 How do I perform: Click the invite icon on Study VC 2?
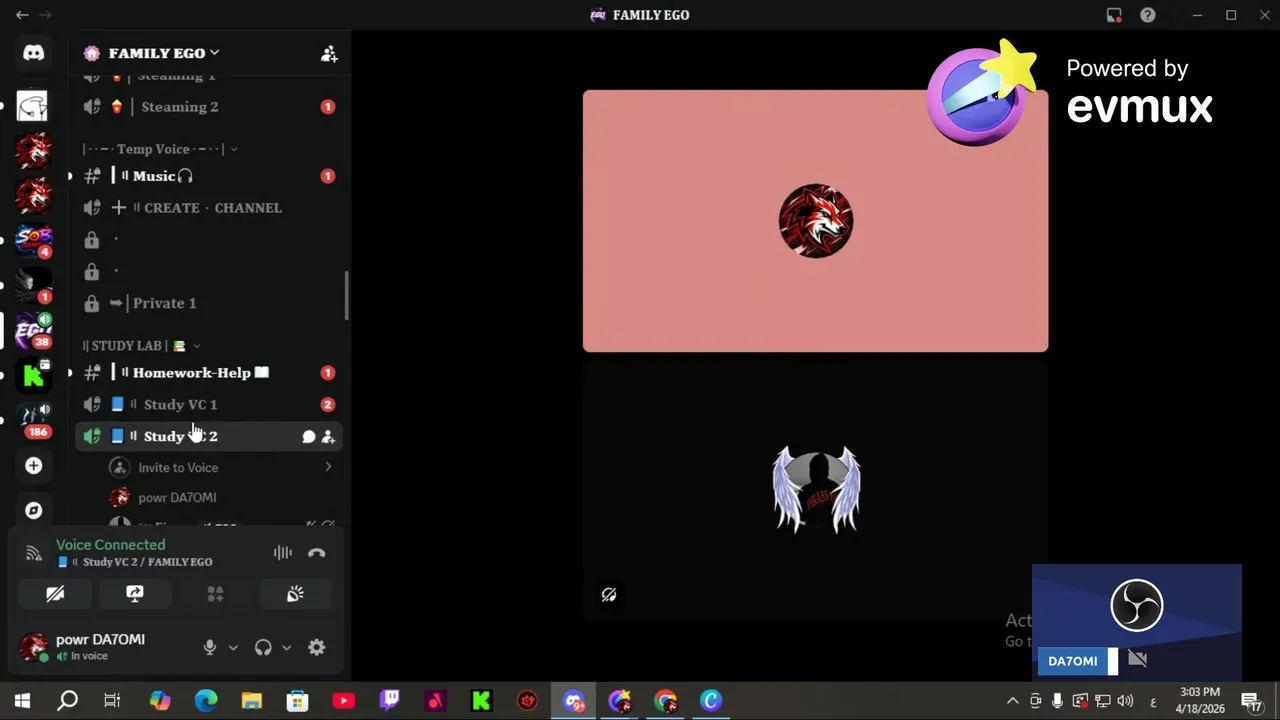tap(328, 437)
